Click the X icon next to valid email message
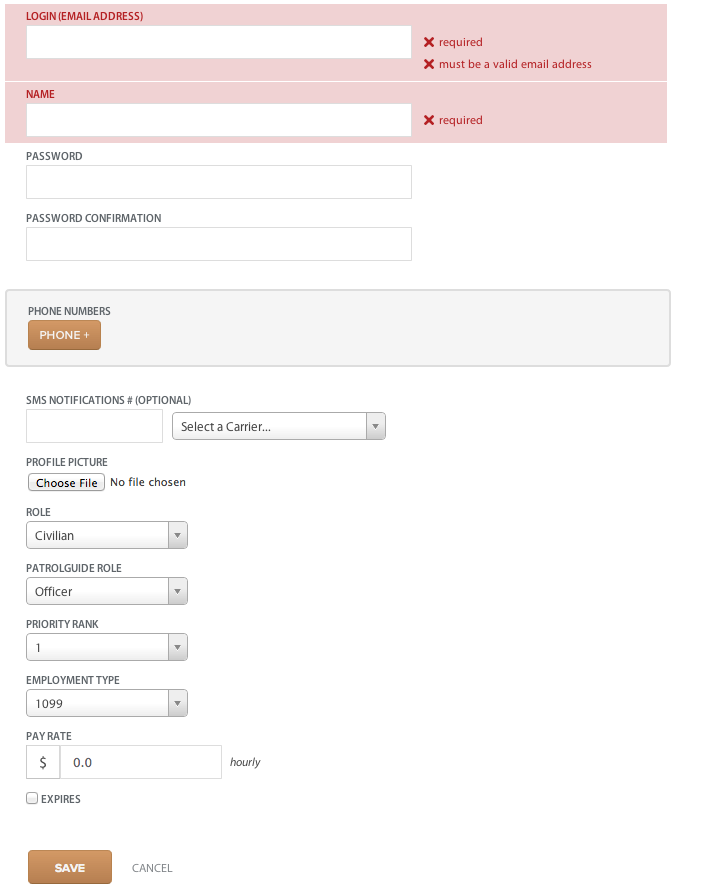The height and width of the screenshot is (891, 701). pos(429,64)
